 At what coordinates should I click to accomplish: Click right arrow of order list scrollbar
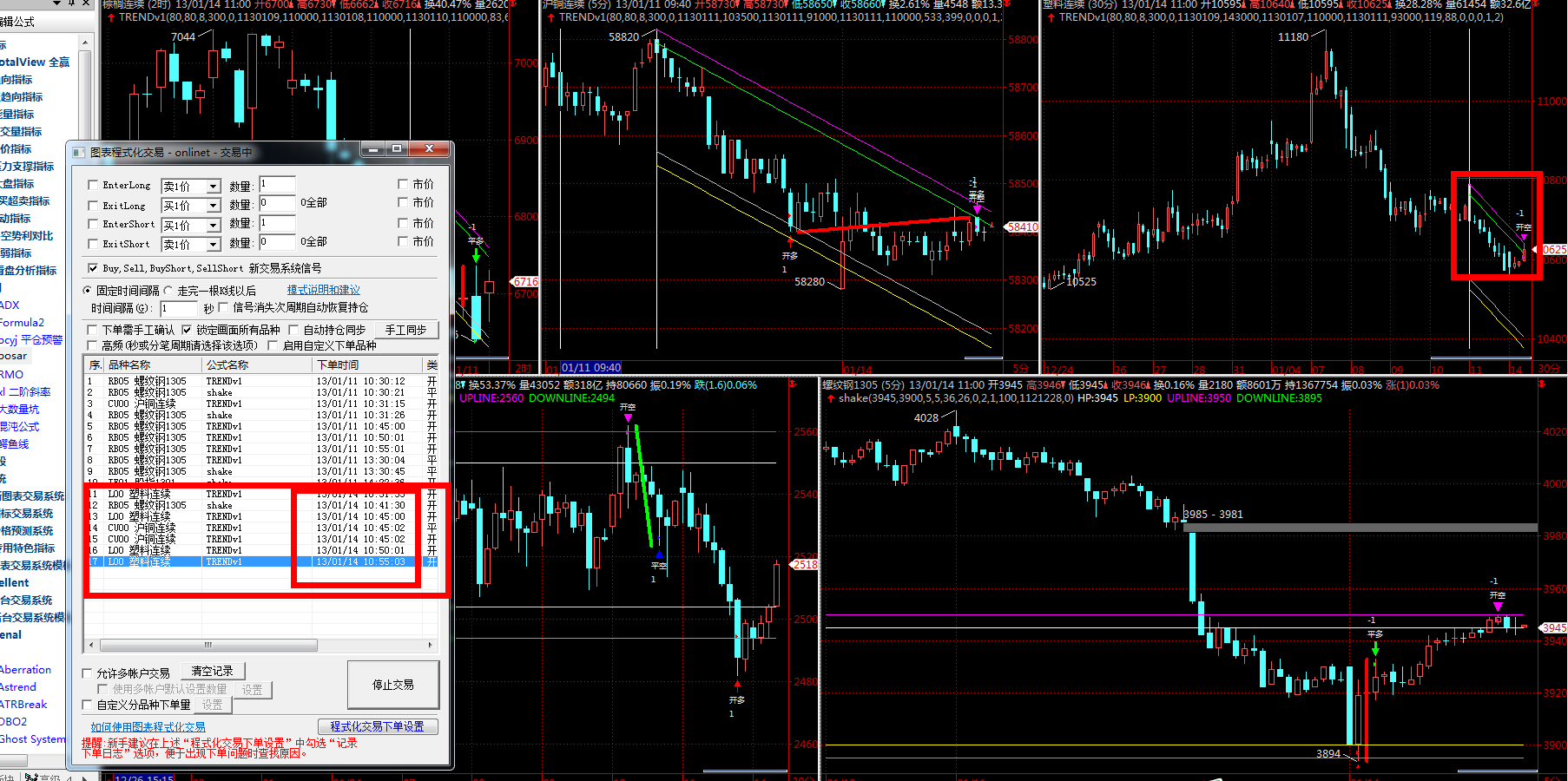tap(430, 645)
